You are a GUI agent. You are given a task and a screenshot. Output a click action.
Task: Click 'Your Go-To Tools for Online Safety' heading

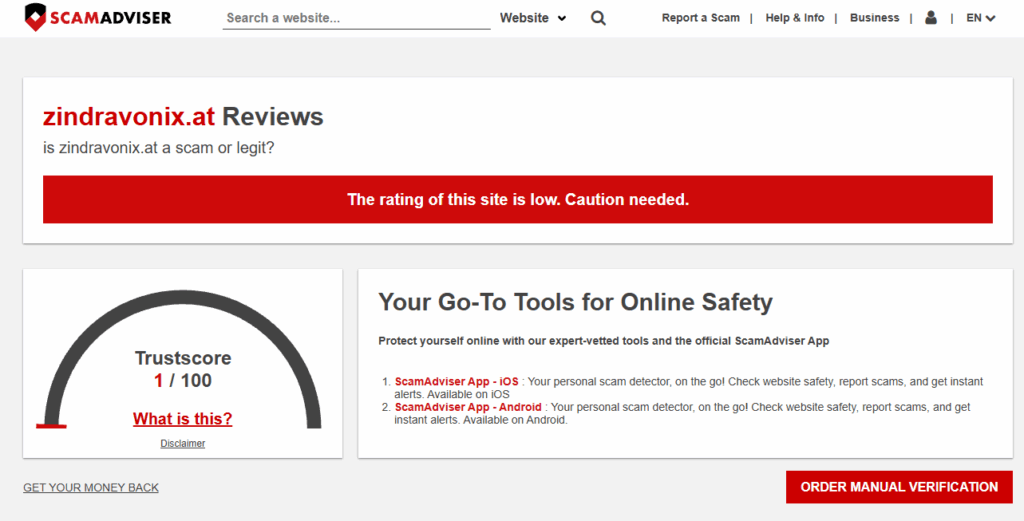[x=575, y=302]
